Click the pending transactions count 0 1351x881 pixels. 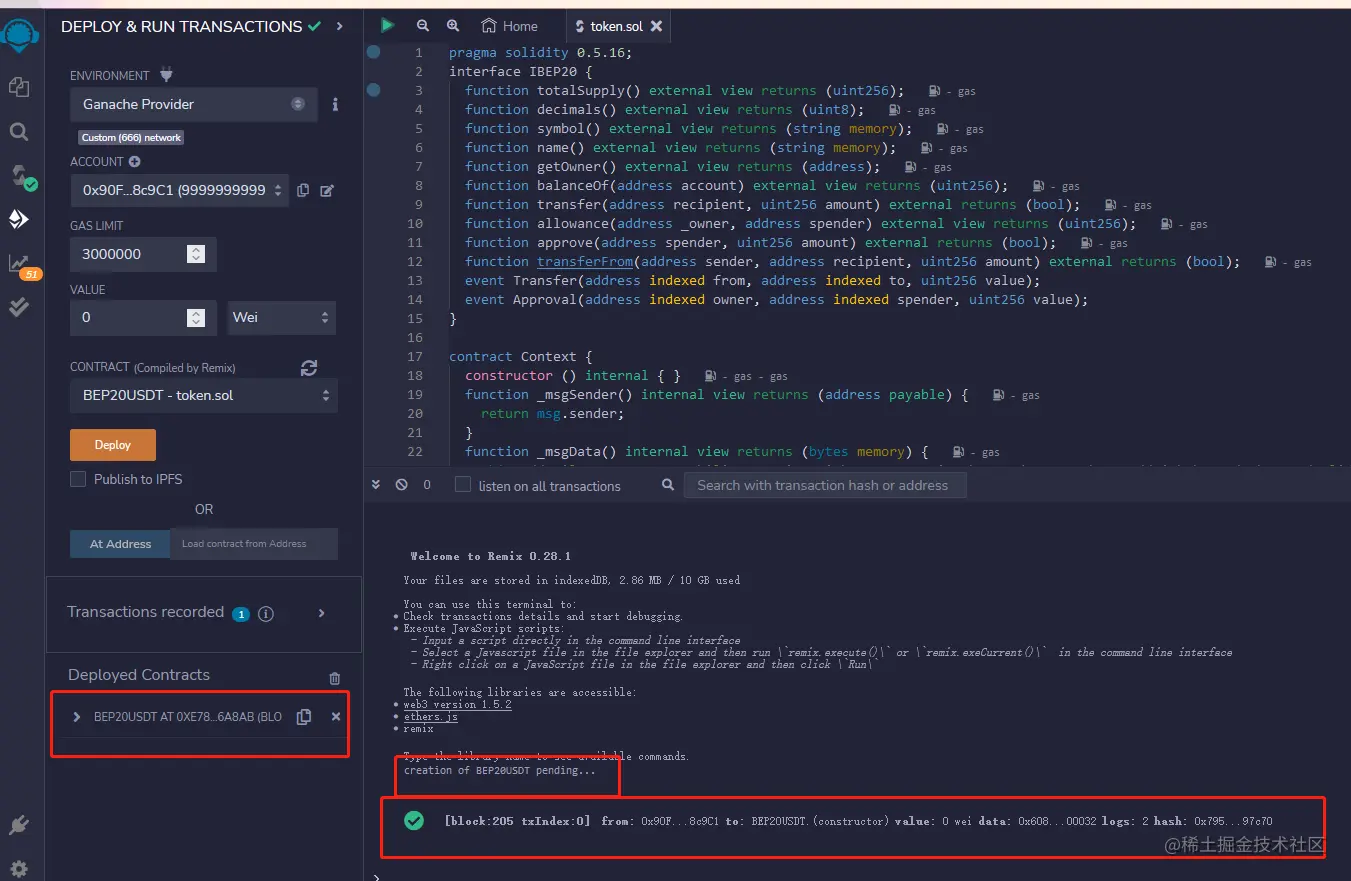[x=427, y=485]
